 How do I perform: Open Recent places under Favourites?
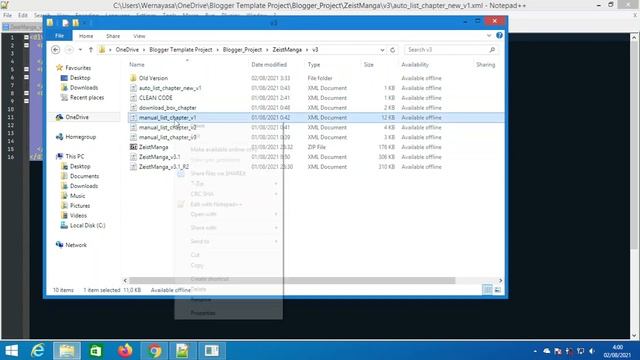[87, 98]
